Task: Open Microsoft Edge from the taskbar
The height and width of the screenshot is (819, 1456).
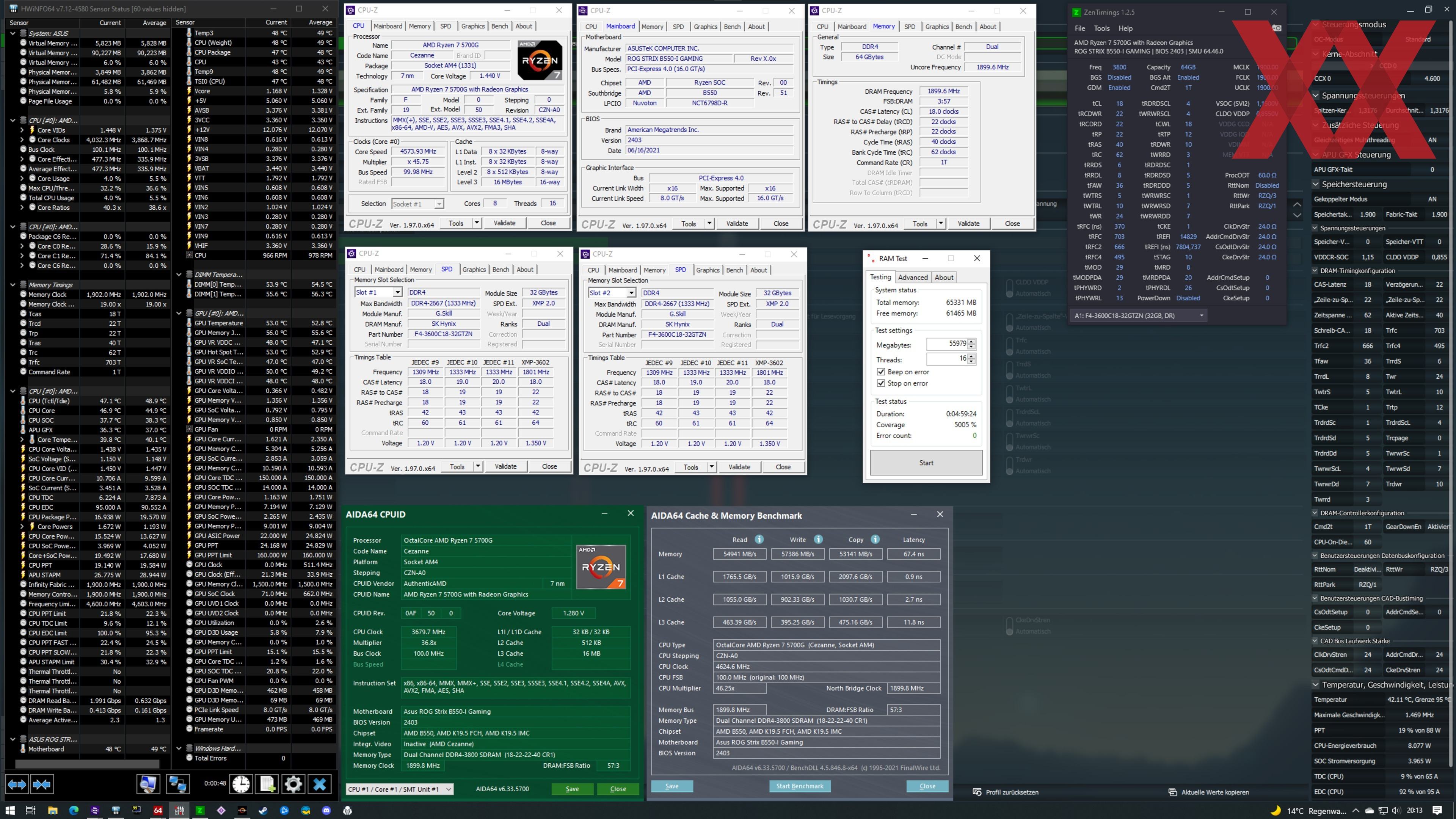Action: [74, 810]
